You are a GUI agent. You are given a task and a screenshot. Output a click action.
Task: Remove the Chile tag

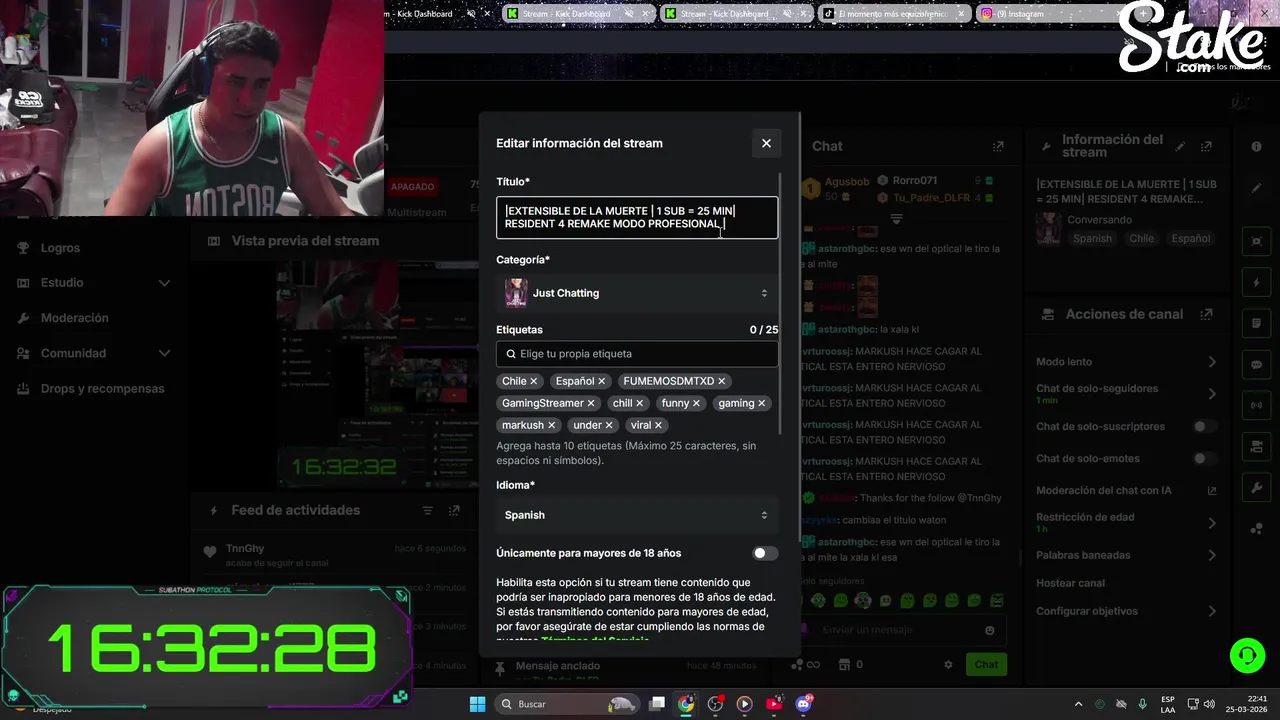(534, 381)
